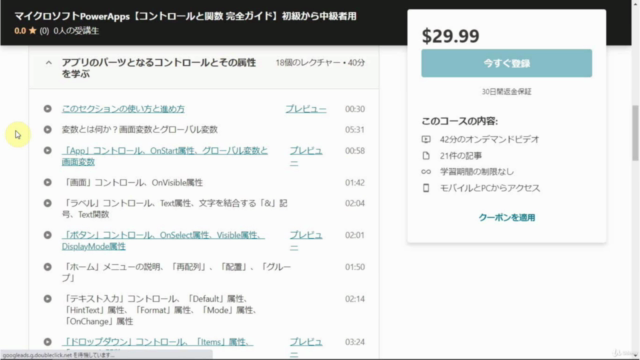The image size is (640, 360).
Task: Click the document icon next to 21件の記事
Action: pos(426,156)
